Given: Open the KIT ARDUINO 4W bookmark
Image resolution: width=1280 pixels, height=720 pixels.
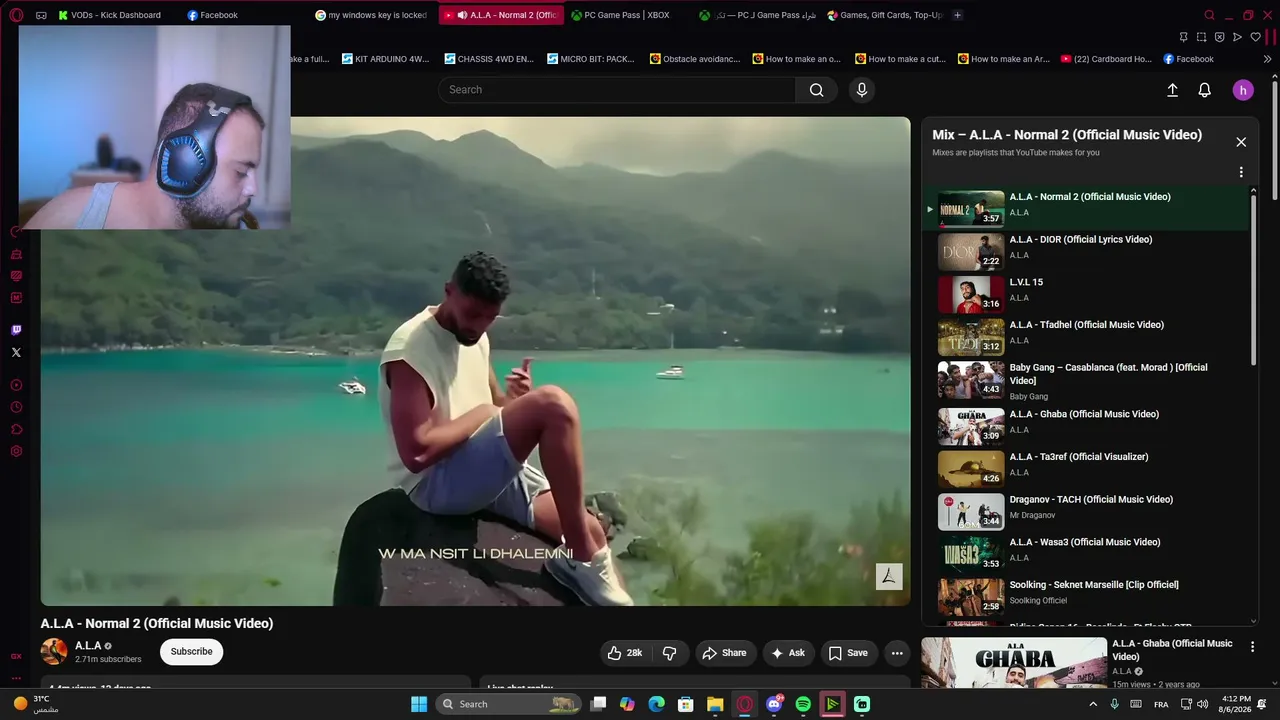Looking at the screenshot, I should [384, 59].
